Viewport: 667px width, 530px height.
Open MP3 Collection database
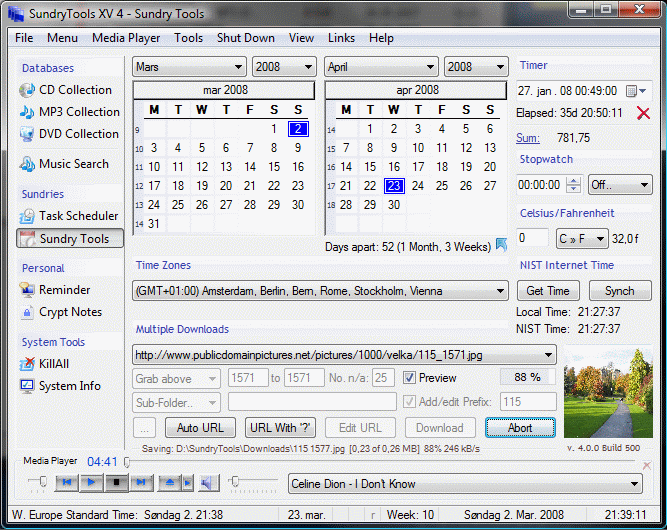pos(70,112)
